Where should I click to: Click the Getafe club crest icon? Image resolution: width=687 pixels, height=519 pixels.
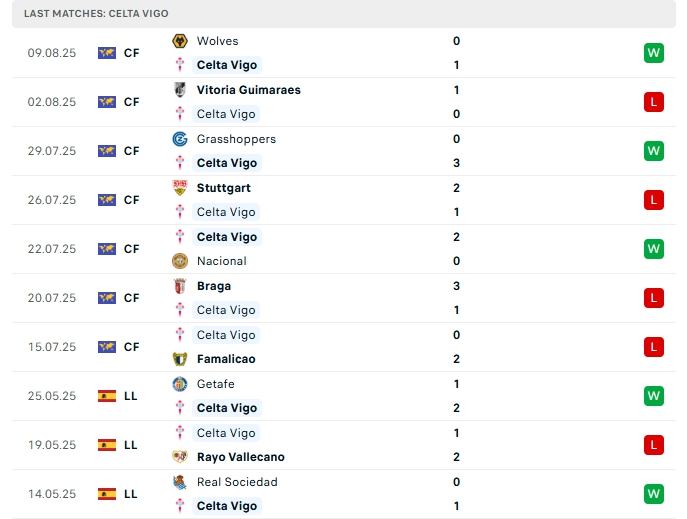pyautogui.click(x=180, y=384)
